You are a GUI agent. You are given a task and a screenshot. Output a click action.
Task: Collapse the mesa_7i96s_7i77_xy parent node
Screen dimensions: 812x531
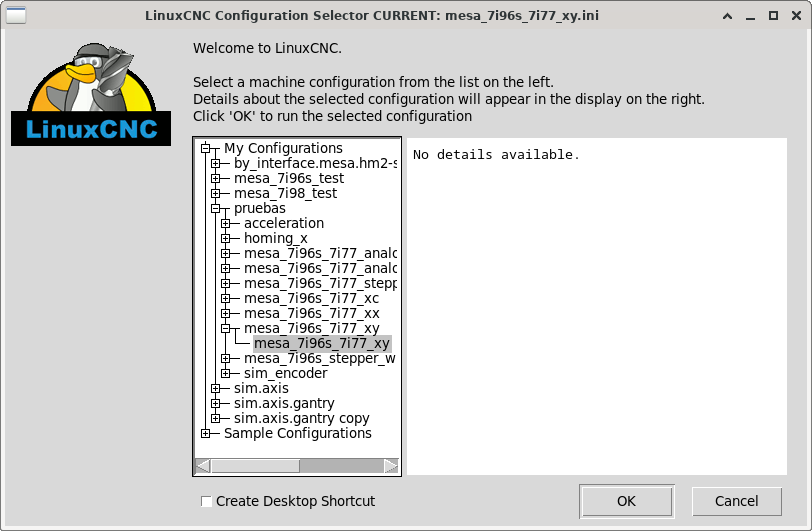[x=225, y=328]
